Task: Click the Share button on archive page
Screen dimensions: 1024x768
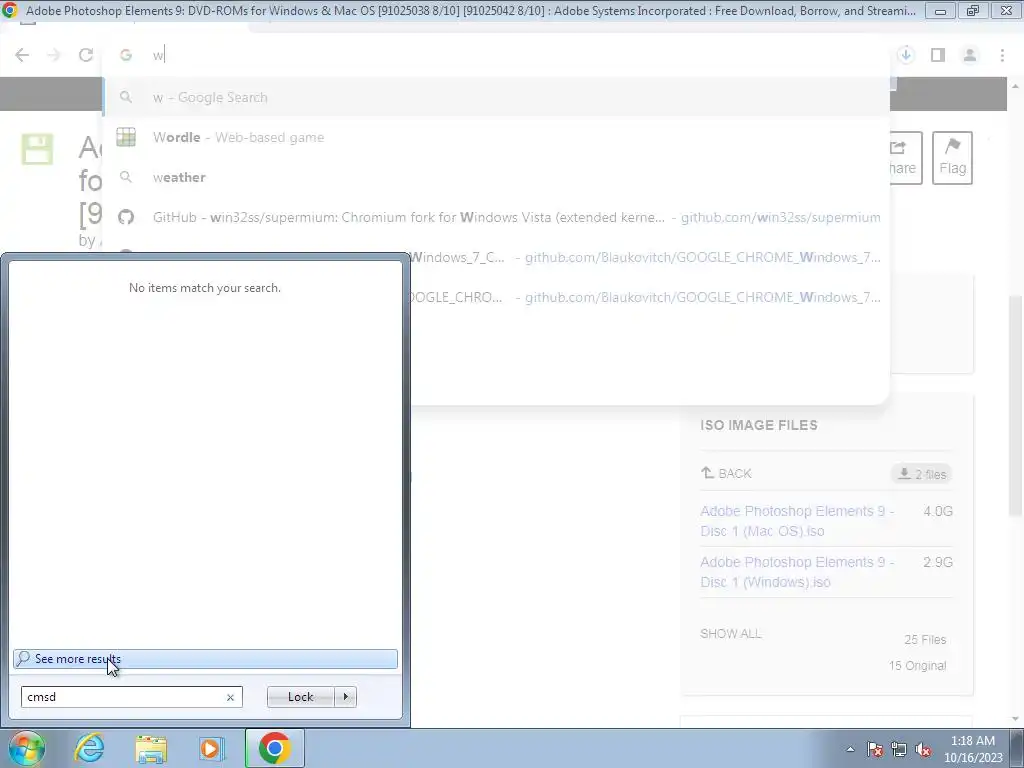Action: (x=906, y=158)
